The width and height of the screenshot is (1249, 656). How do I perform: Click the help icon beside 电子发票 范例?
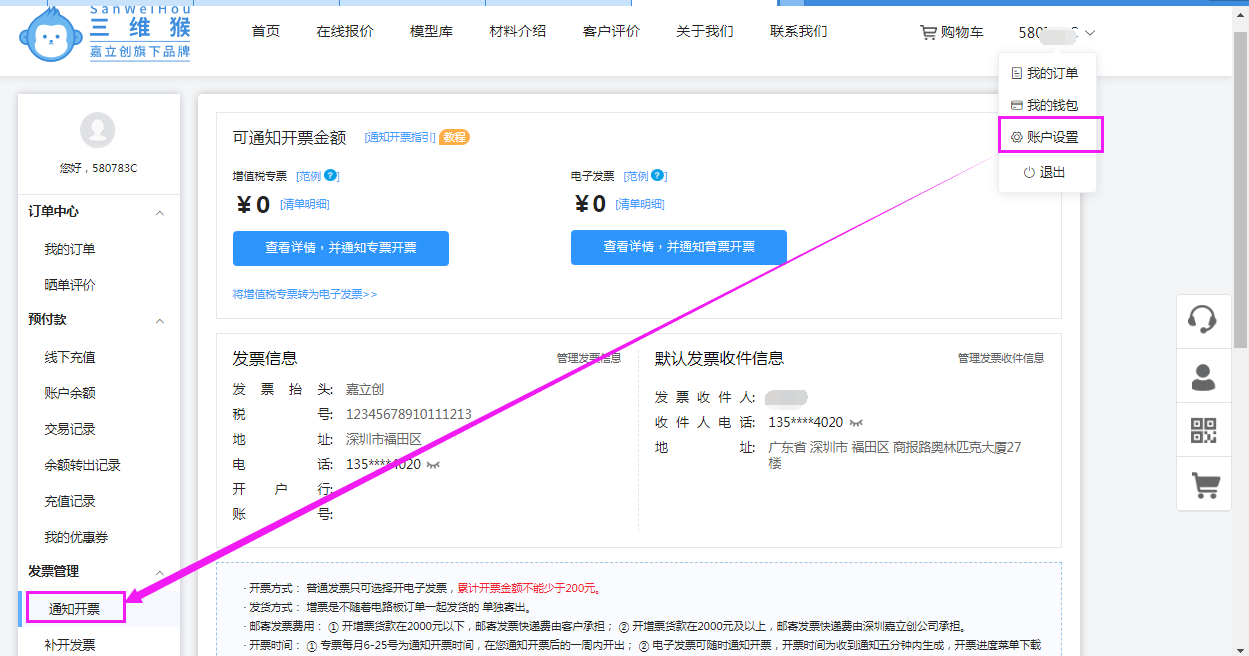pos(657,176)
